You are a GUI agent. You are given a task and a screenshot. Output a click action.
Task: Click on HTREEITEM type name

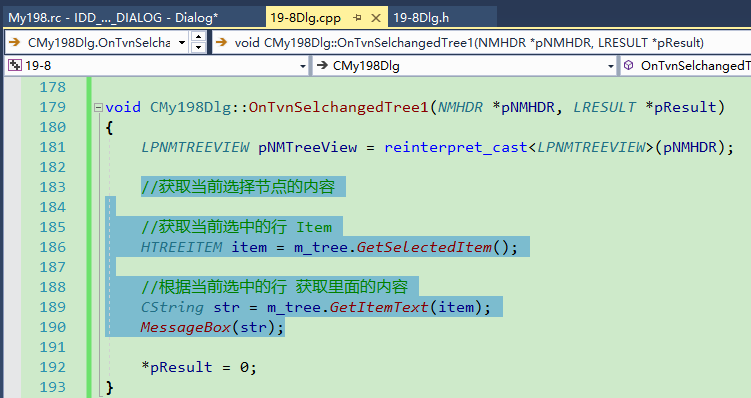tap(182, 247)
